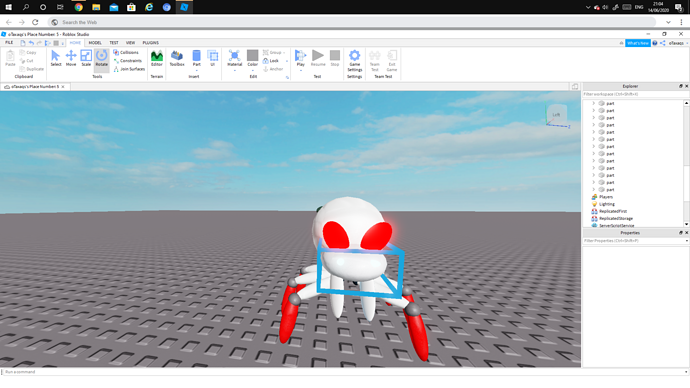Duplicate the selected object
Screen dimensions: 690x388
point(32,69)
